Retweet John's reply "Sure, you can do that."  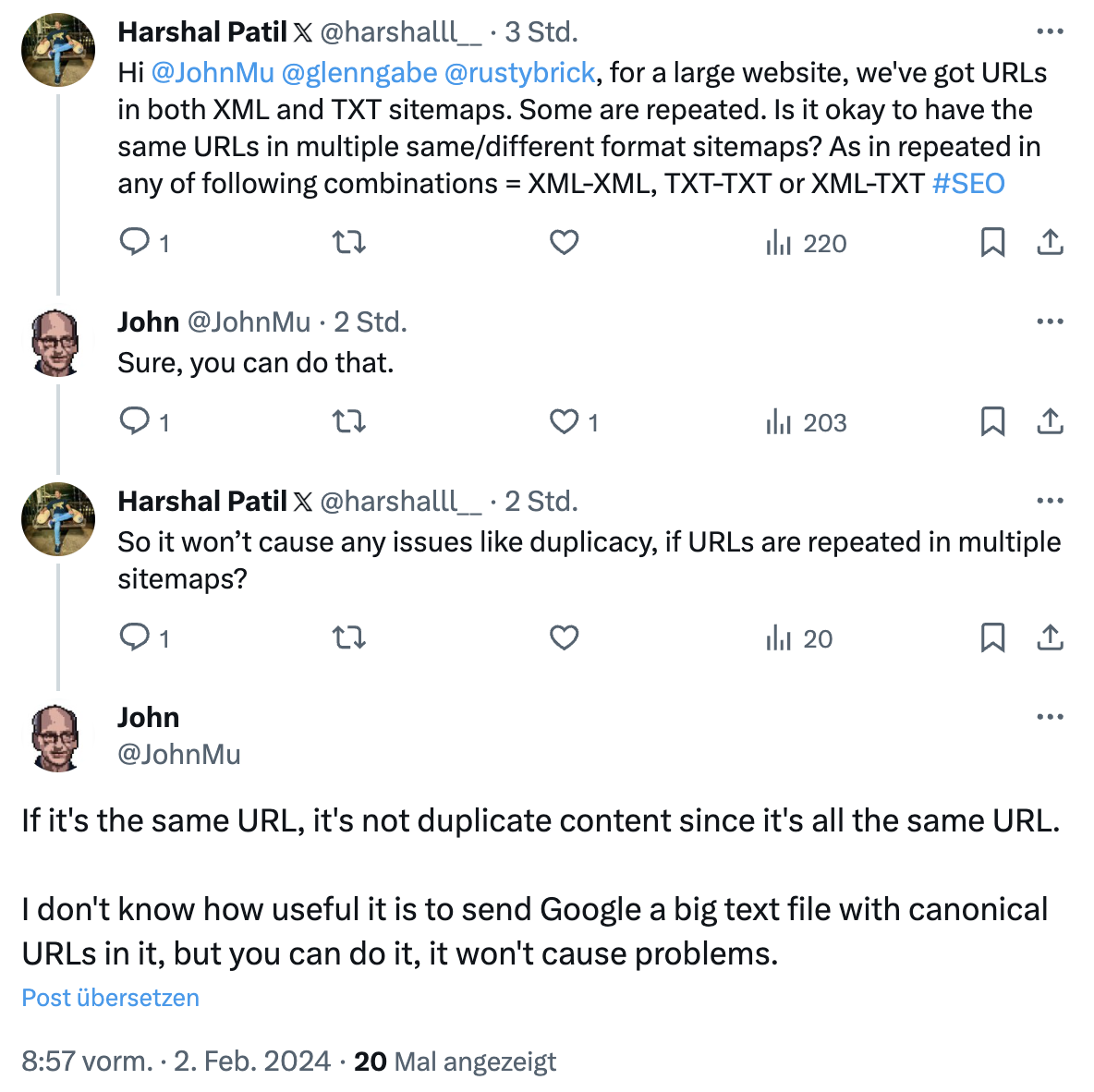tap(348, 422)
